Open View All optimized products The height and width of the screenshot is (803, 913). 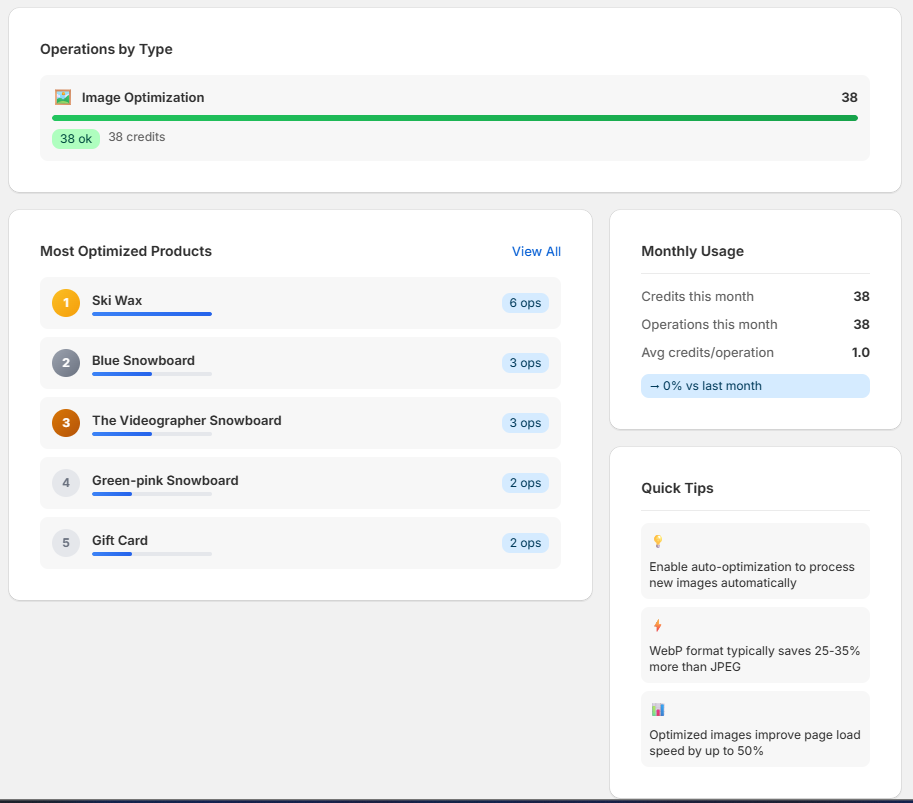pyautogui.click(x=536, y=252)
